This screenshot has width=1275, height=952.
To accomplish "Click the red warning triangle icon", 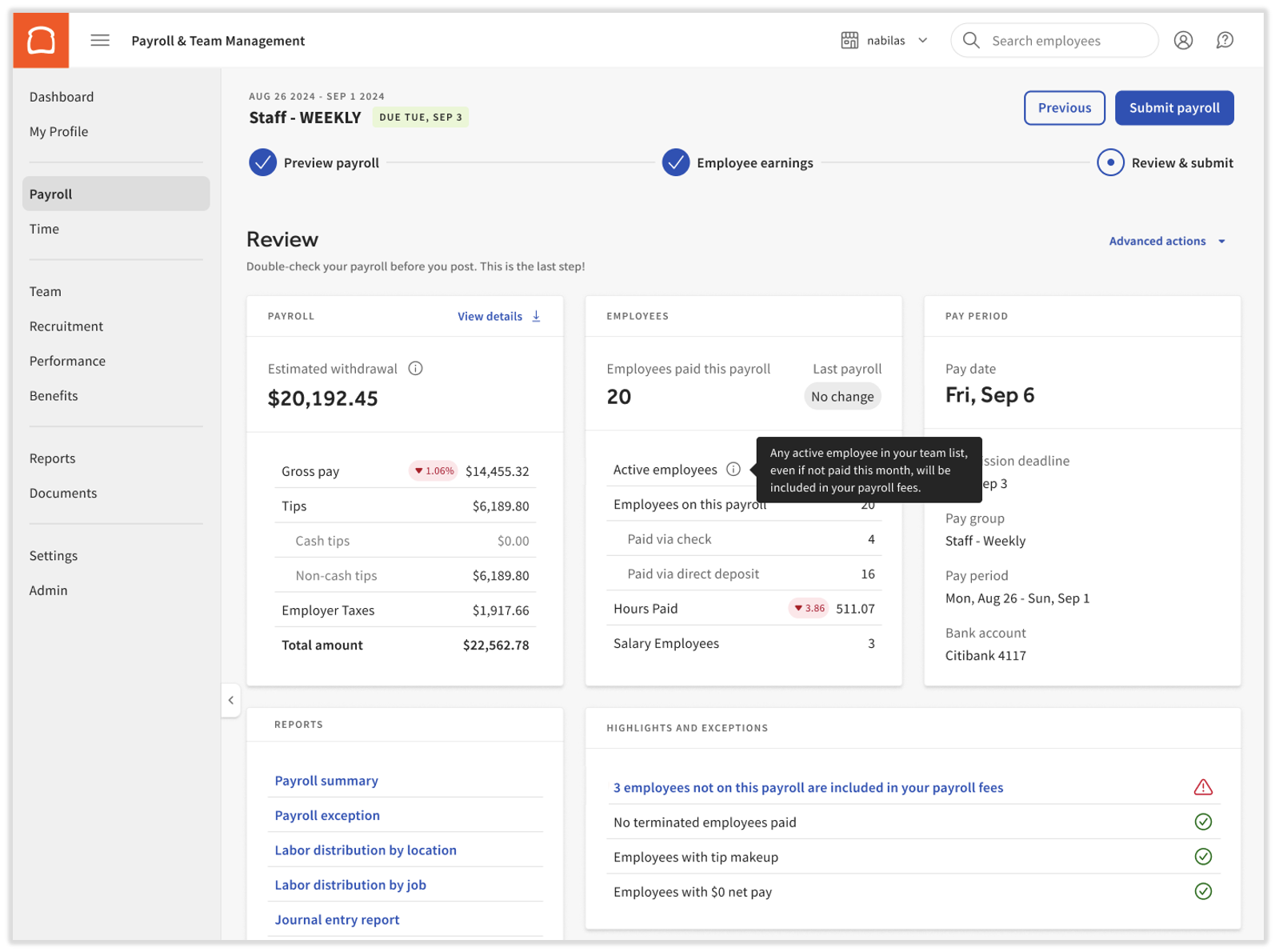I will pos(1202,788).
